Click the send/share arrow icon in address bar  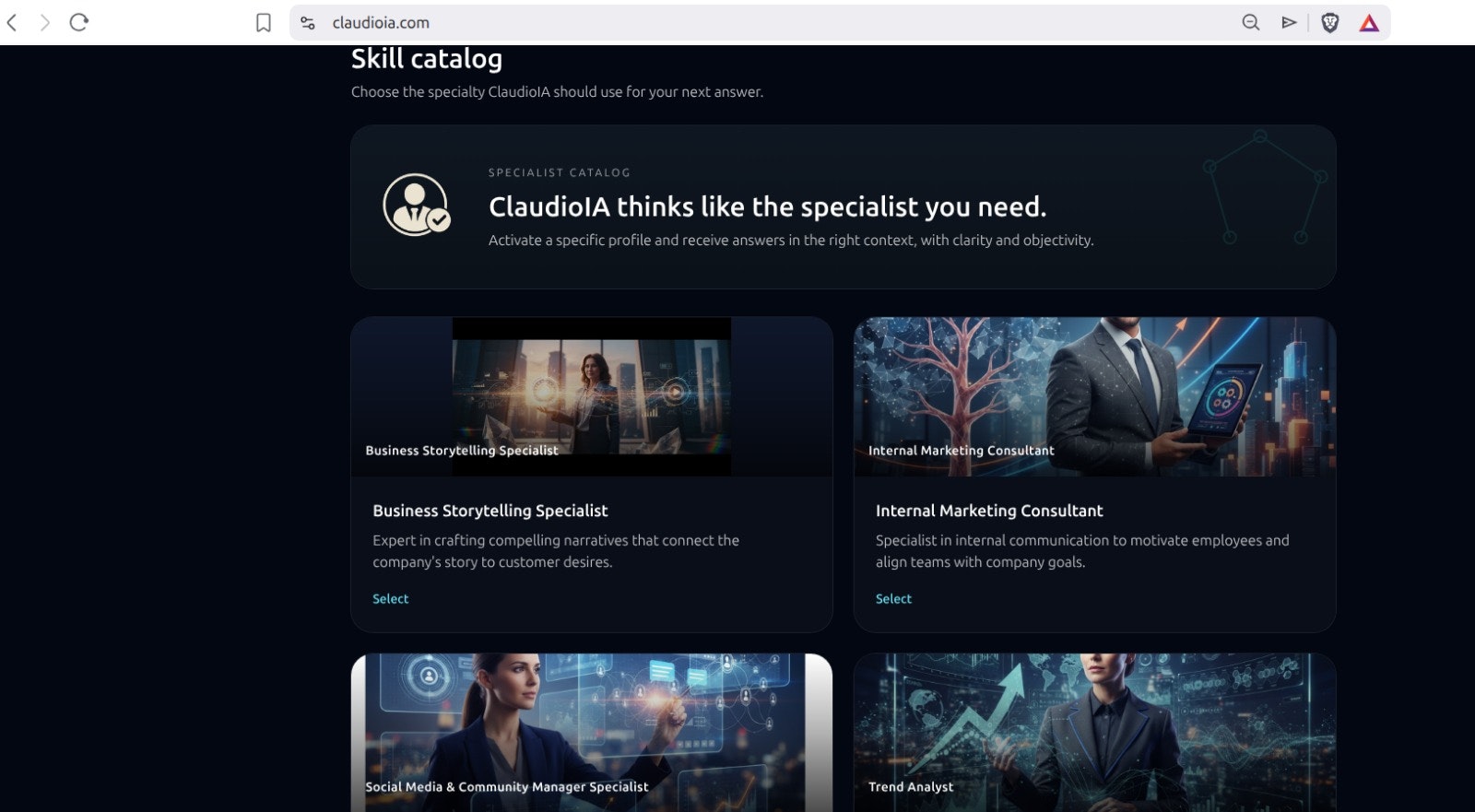(x=1289, y=23)
